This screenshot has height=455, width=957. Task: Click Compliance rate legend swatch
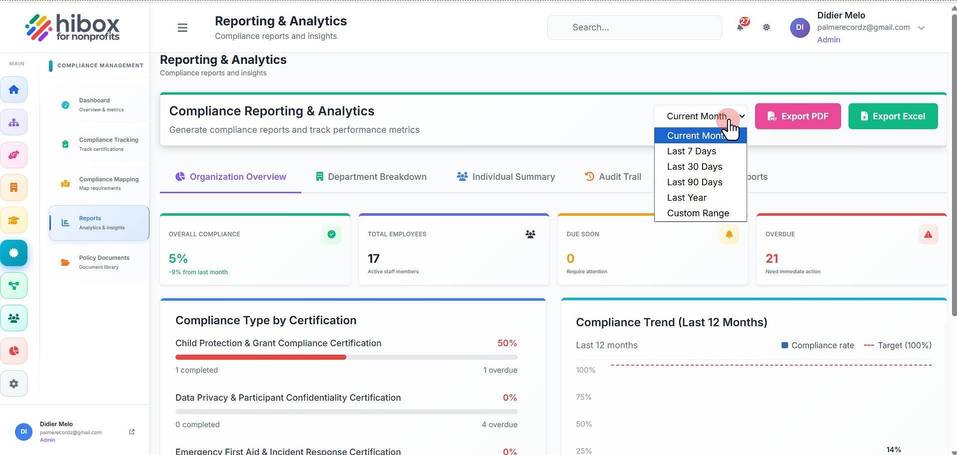pos(784,345)
